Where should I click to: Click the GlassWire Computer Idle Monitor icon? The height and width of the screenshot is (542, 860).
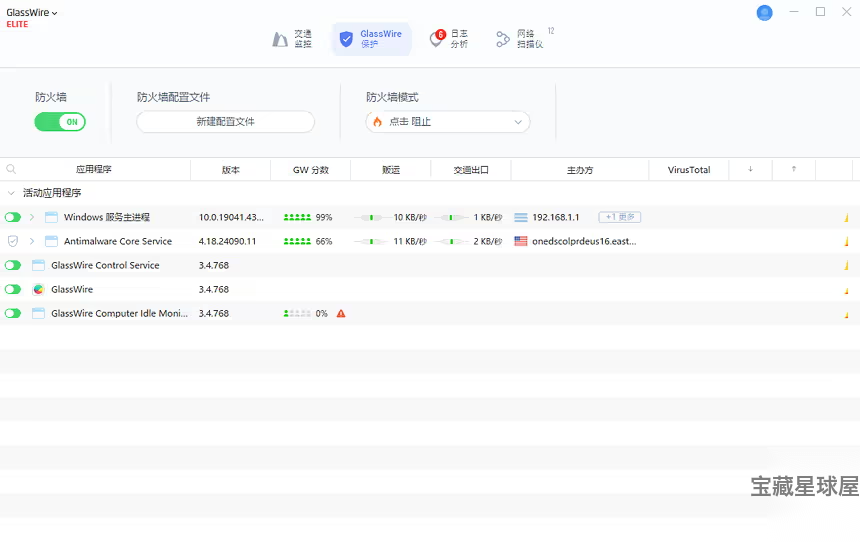(38, 314)
